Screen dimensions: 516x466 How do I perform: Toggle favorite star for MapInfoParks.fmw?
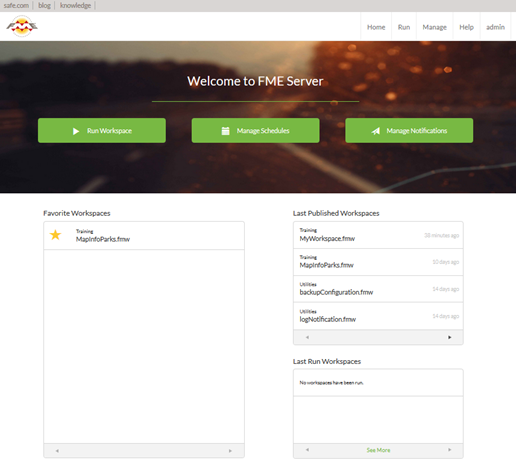tap(55, 235)
